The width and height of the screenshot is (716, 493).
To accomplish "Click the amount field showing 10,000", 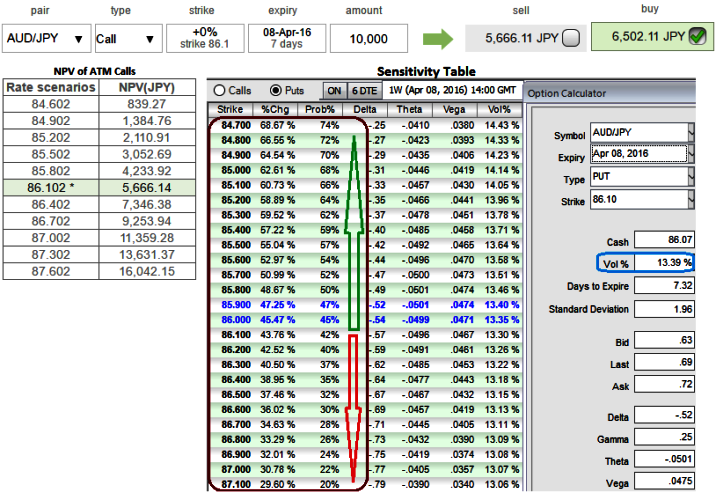I will [x=363, y=38].
